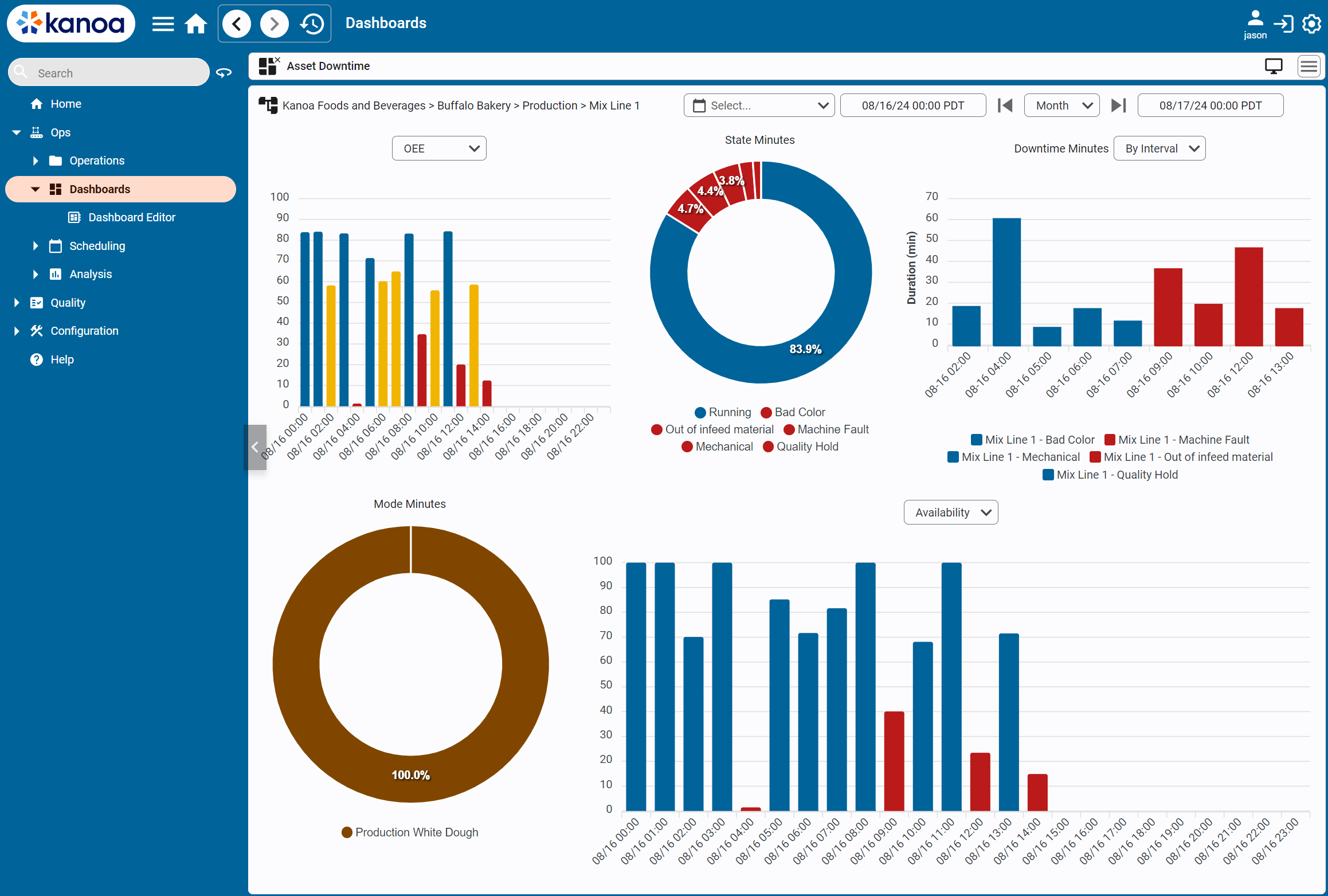Toggle Production White Dough legend
This screenshot has height=896, width=1328.
coord(410,832)
